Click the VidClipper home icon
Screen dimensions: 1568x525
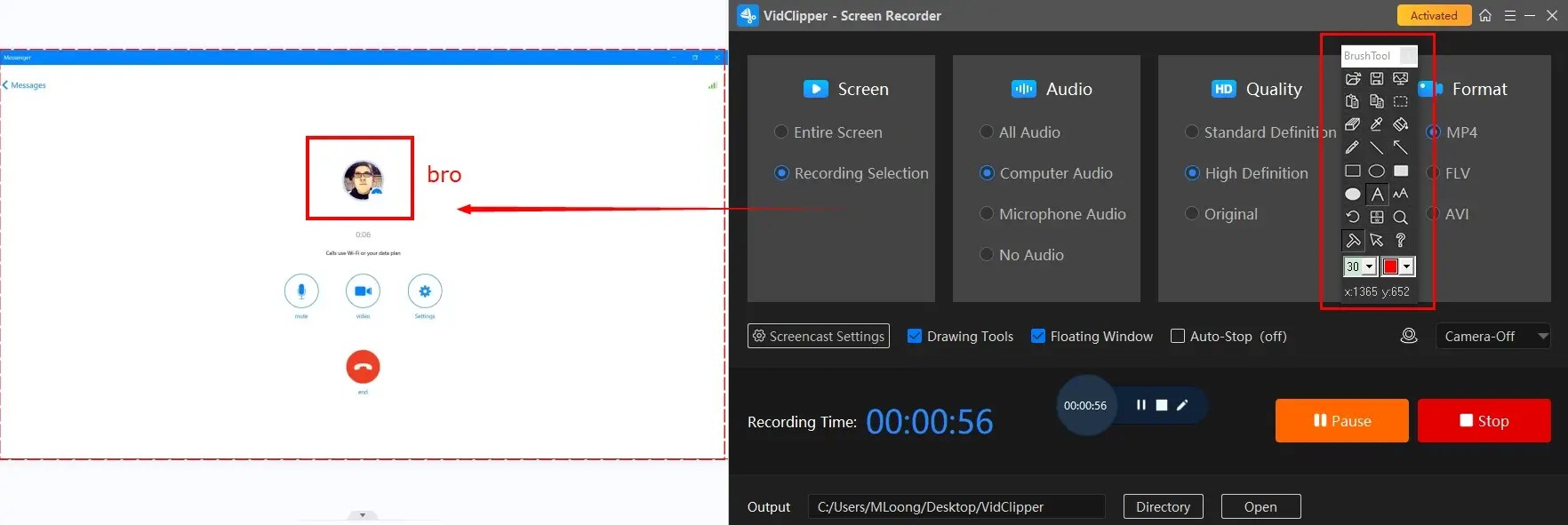(x=1485, y=15)
